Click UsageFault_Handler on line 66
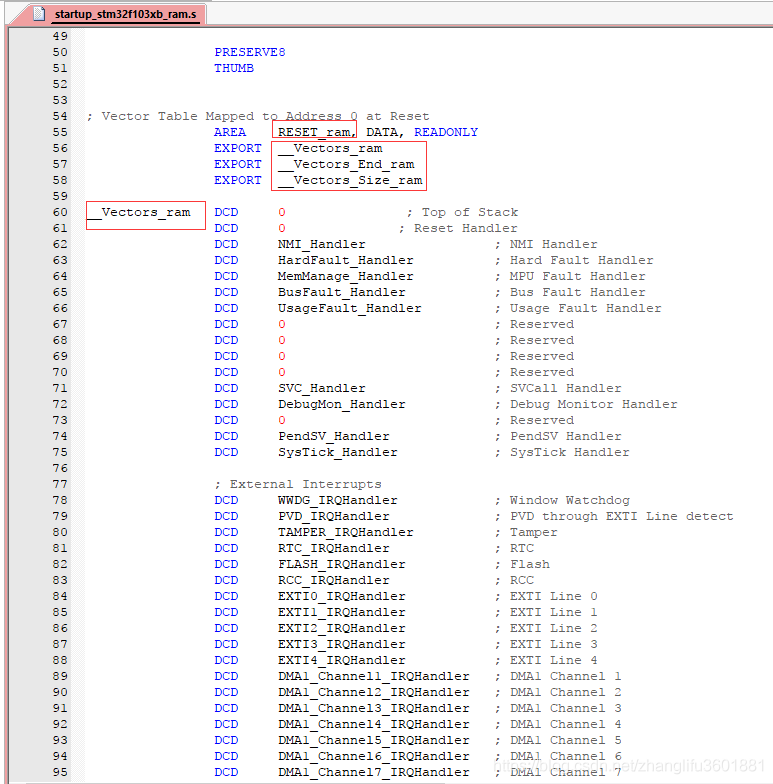Viewport: 773px width, 784px height. point(350,308)
